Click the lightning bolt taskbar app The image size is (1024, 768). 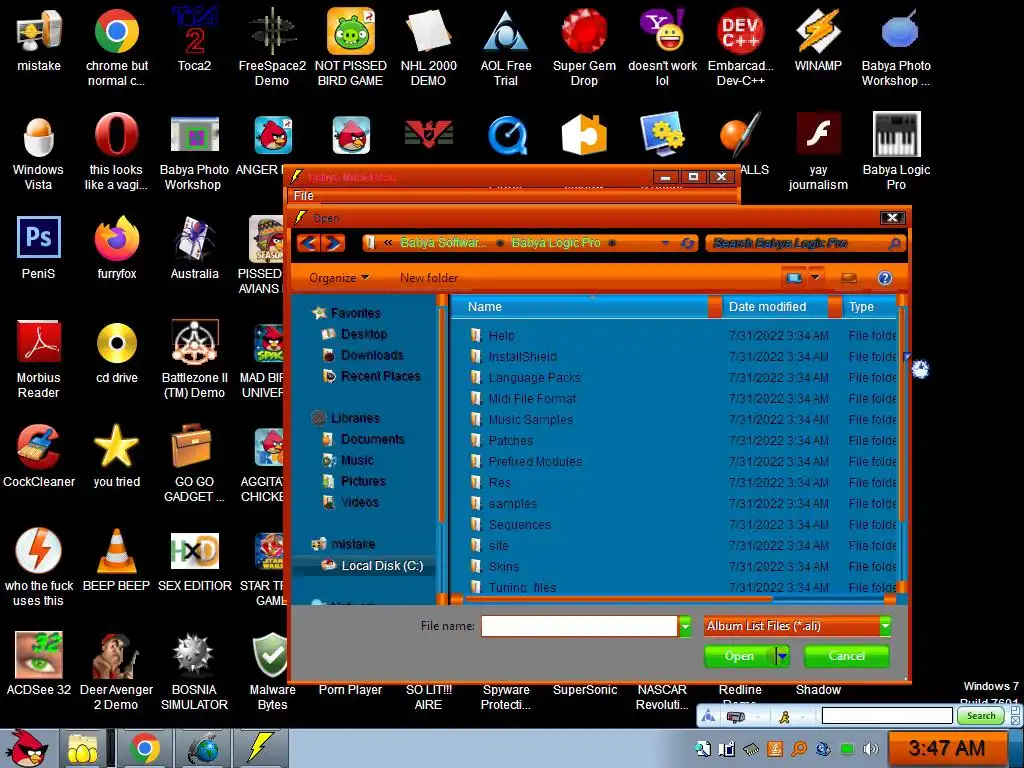[260, 748]
